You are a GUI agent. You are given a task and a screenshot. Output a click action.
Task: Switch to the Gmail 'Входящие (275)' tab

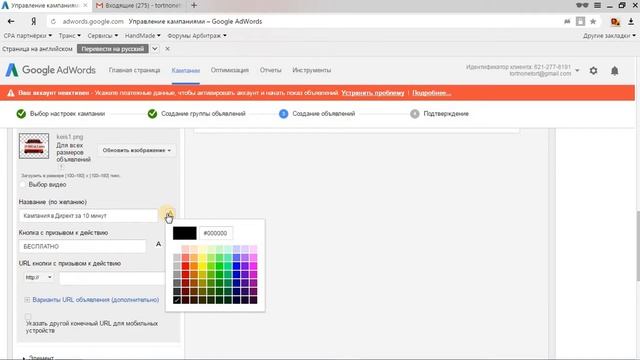139,5
